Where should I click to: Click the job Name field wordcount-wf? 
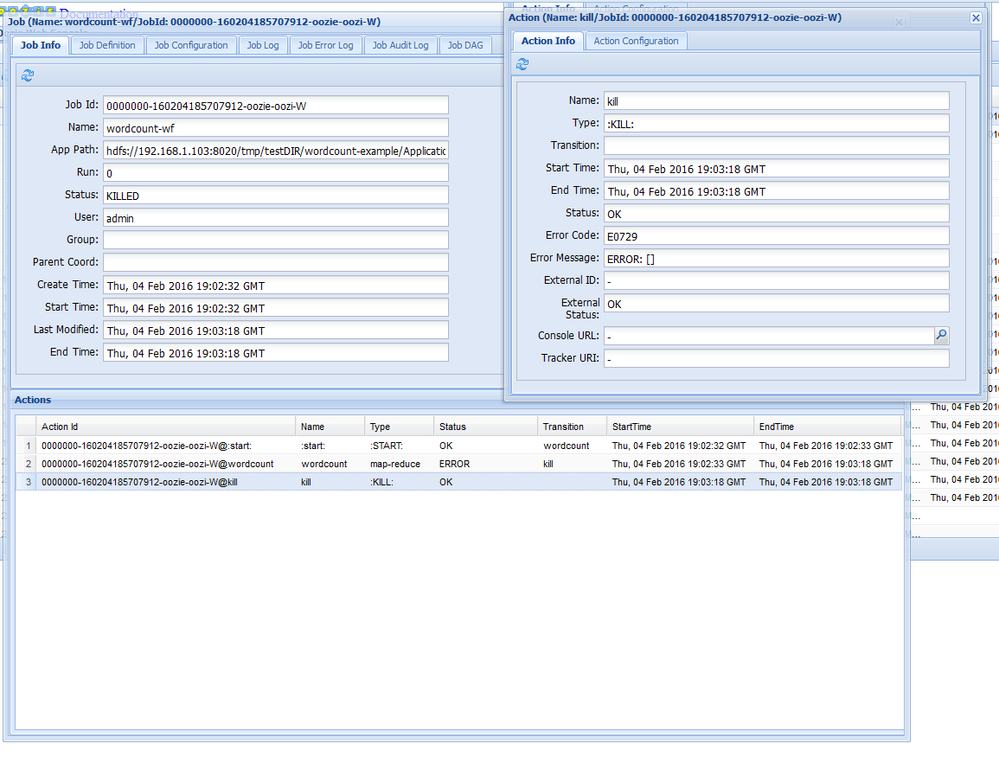tap(276, 127)
